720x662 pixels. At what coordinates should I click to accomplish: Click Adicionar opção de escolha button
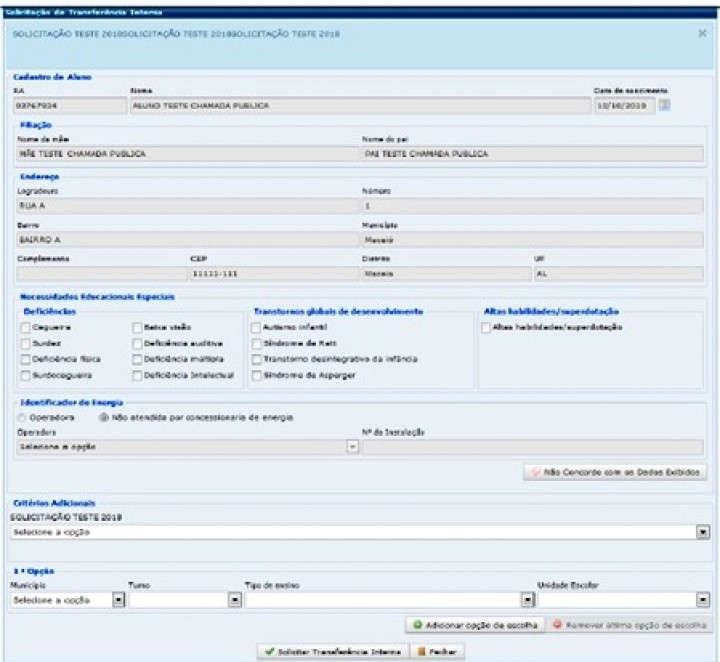coord(474,625)
